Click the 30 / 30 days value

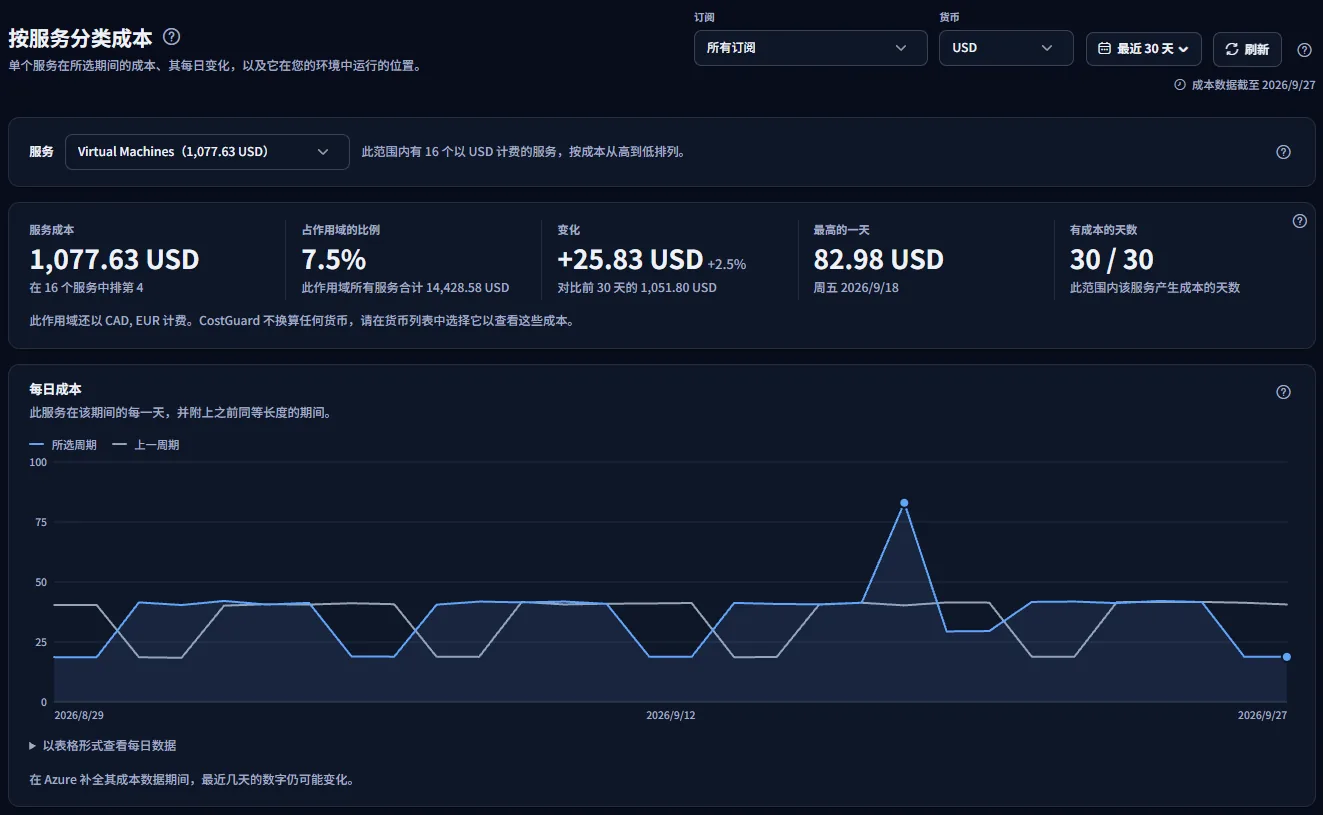tap(1112, 260)
